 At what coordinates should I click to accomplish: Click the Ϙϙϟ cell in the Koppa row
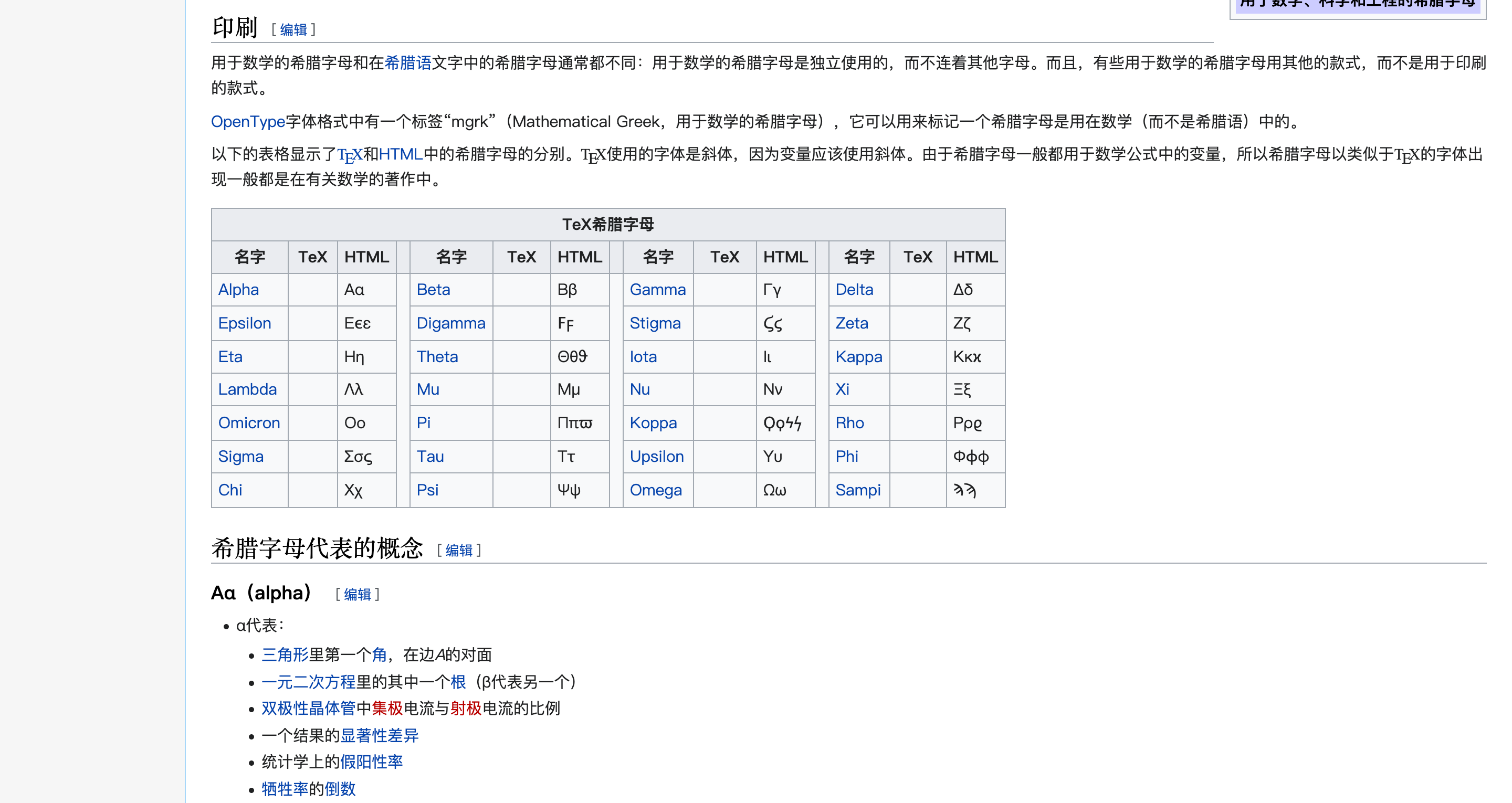pyautogui.click(x=785, y=422)
